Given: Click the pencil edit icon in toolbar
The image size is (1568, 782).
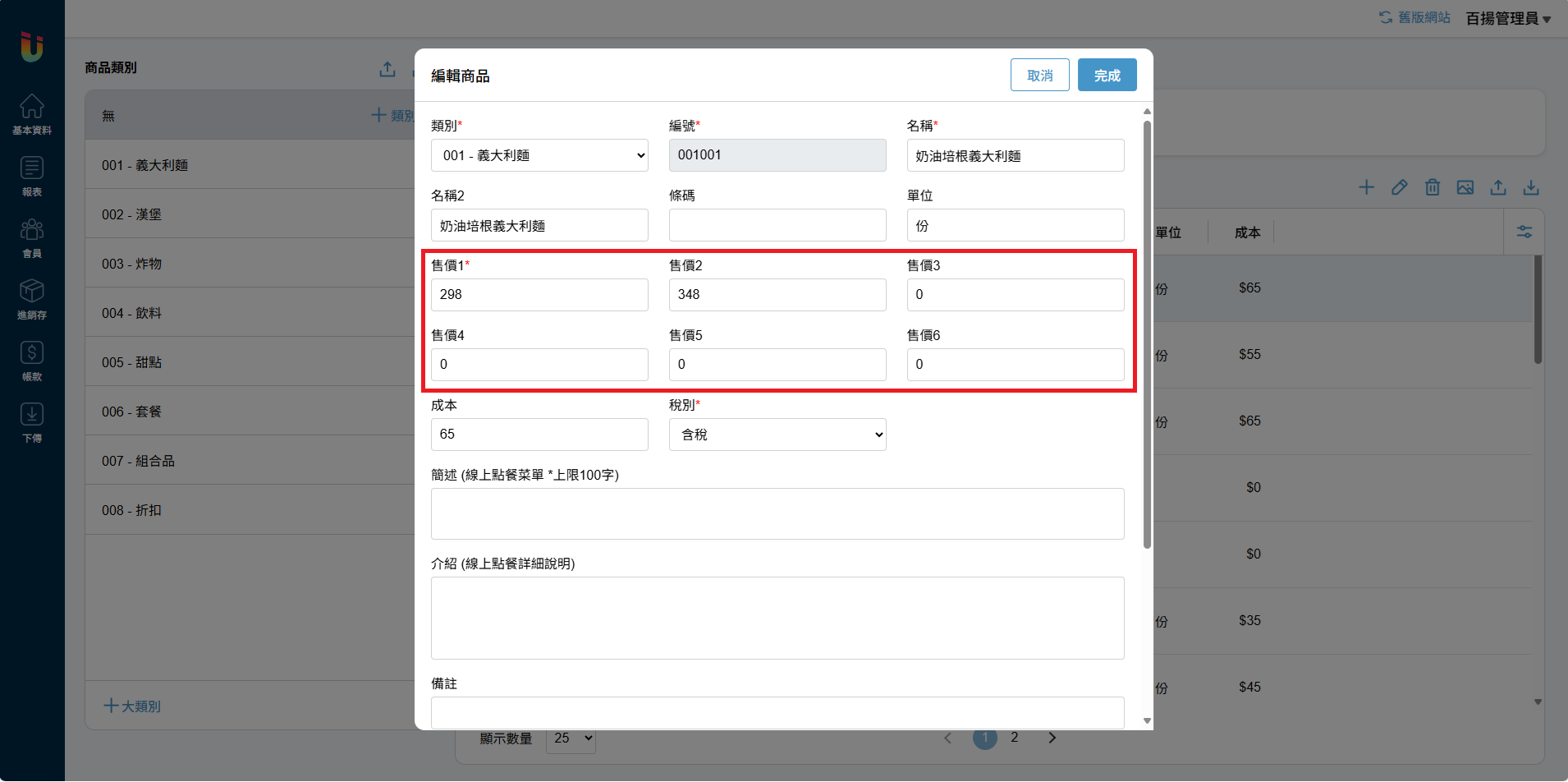Looking at the screenshot, I should point(1400,187).
